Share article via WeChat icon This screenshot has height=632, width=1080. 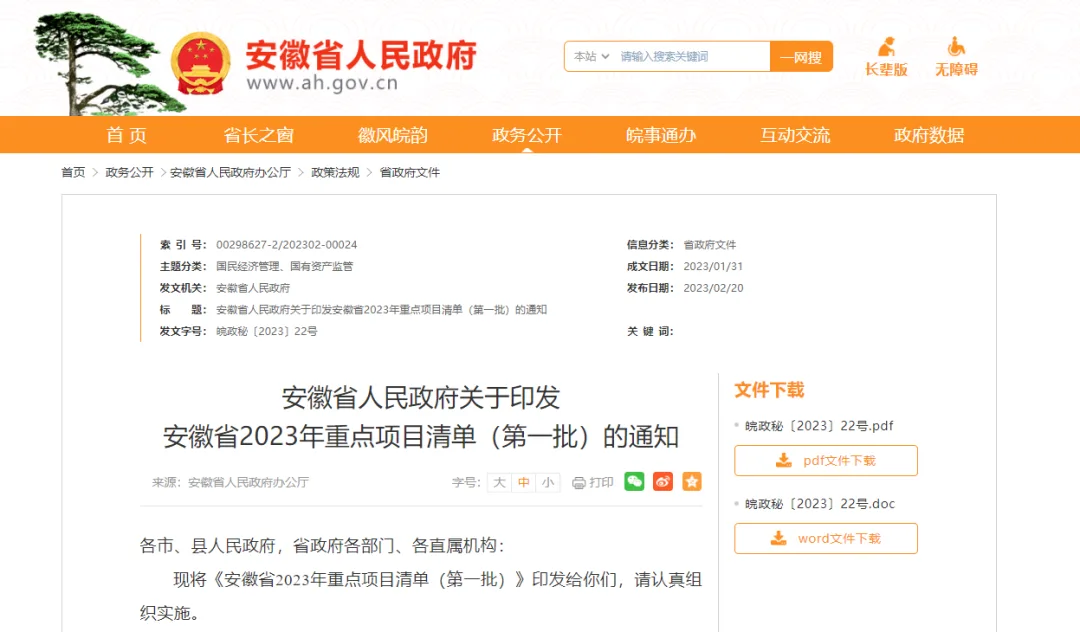tap(634, 481)
